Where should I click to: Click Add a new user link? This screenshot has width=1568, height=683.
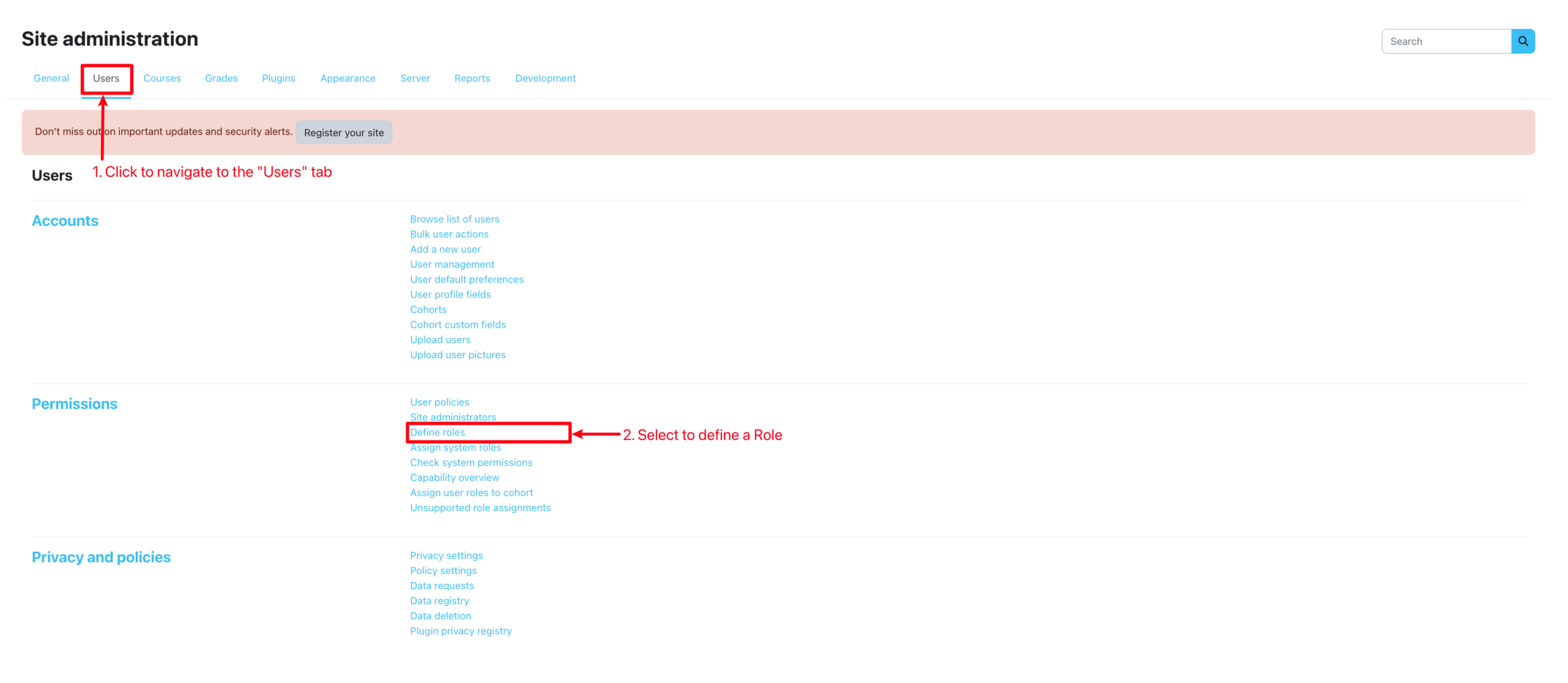pyautogui.click(x=445, y=249)
